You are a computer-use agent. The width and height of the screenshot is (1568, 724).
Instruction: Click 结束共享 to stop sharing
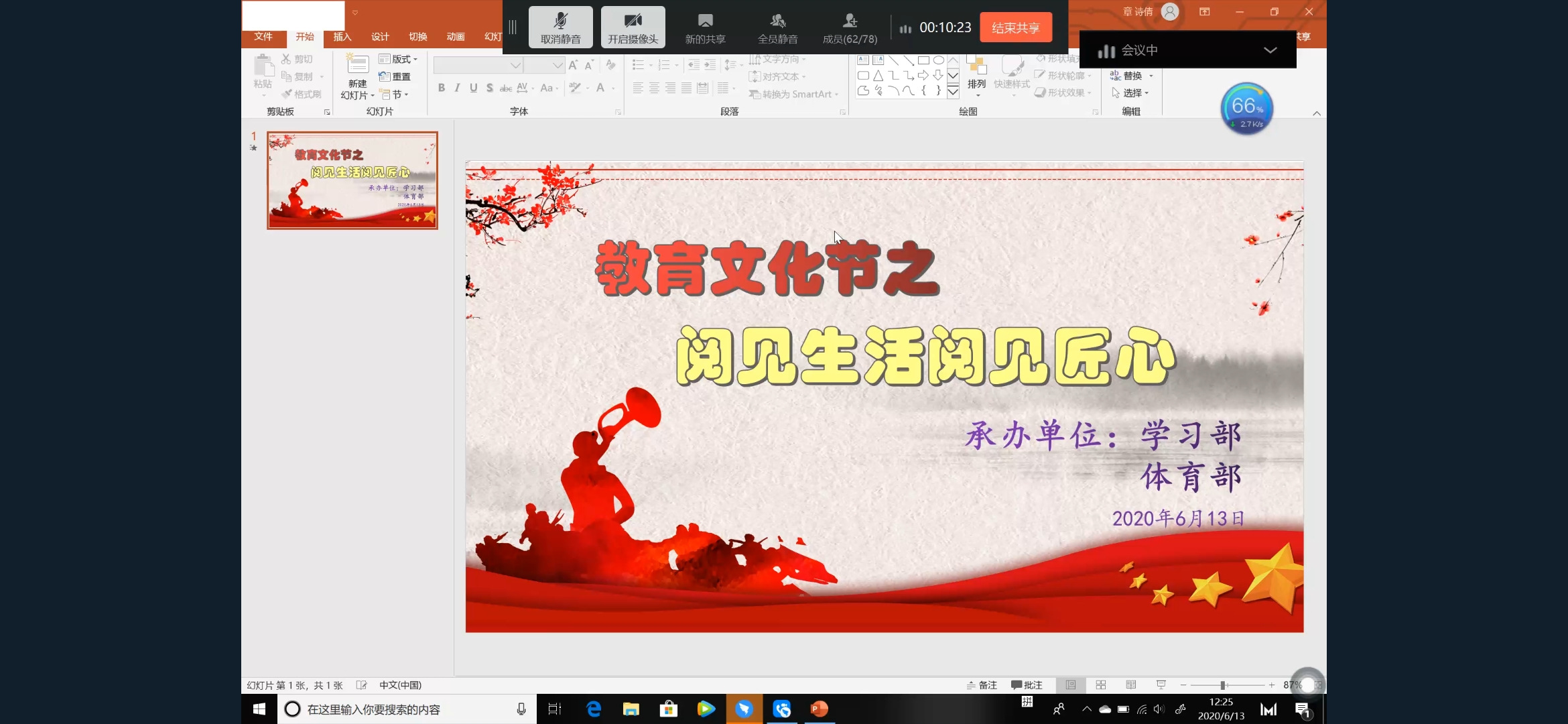click(x=1015, y=27)
